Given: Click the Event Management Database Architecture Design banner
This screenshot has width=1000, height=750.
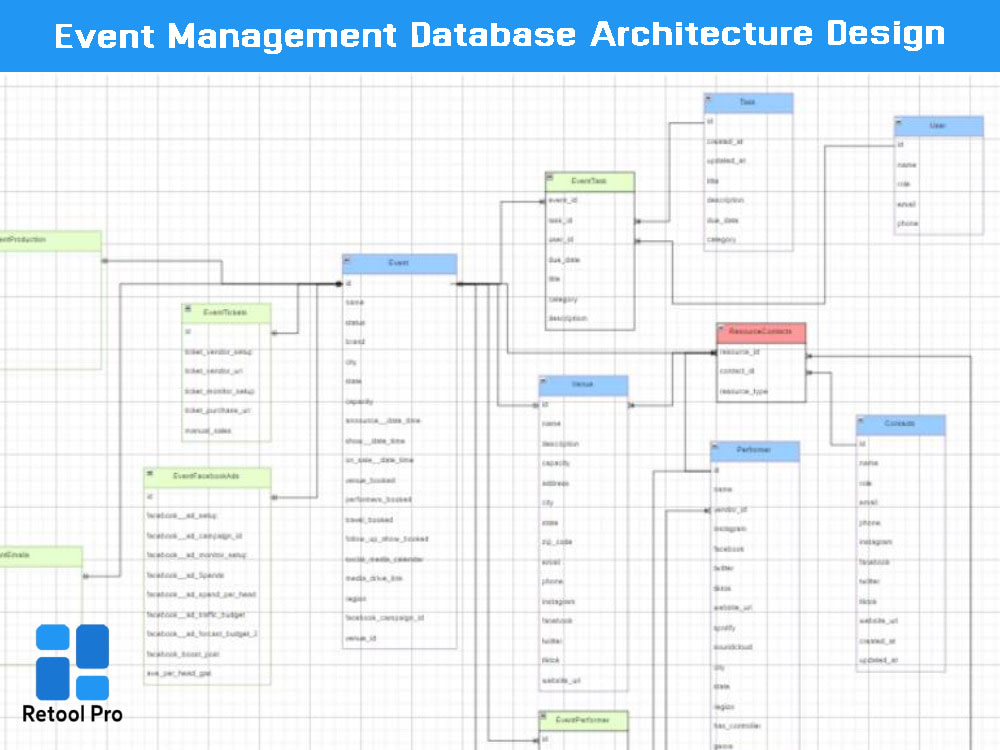Looking at the screenshot, I should 500,35.
